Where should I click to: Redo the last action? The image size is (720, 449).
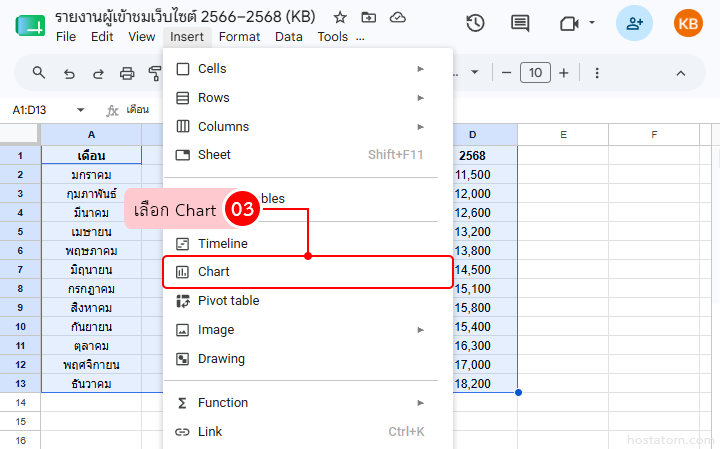click(x=98, y=73)
